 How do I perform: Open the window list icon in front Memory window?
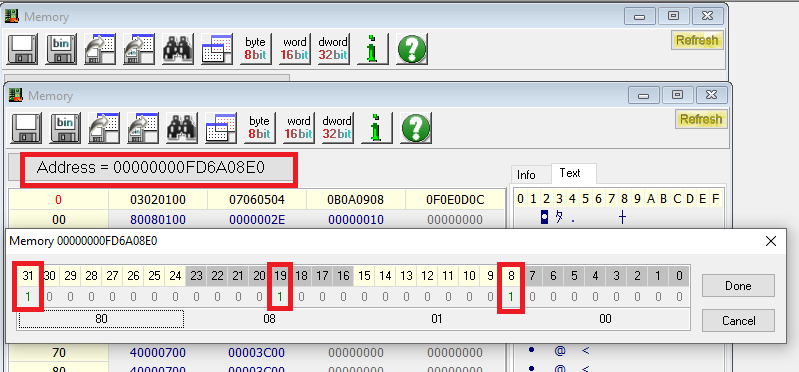[x=220, y=127]
